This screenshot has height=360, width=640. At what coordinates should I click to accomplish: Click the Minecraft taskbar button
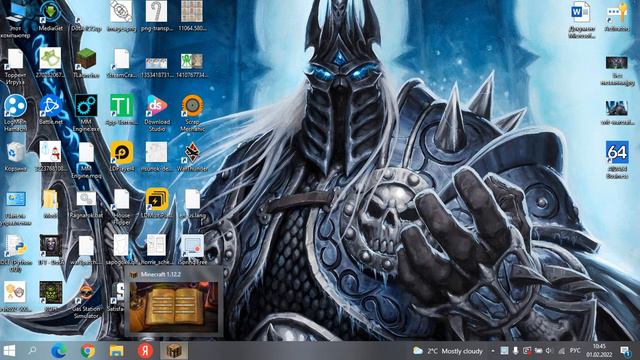174,351
